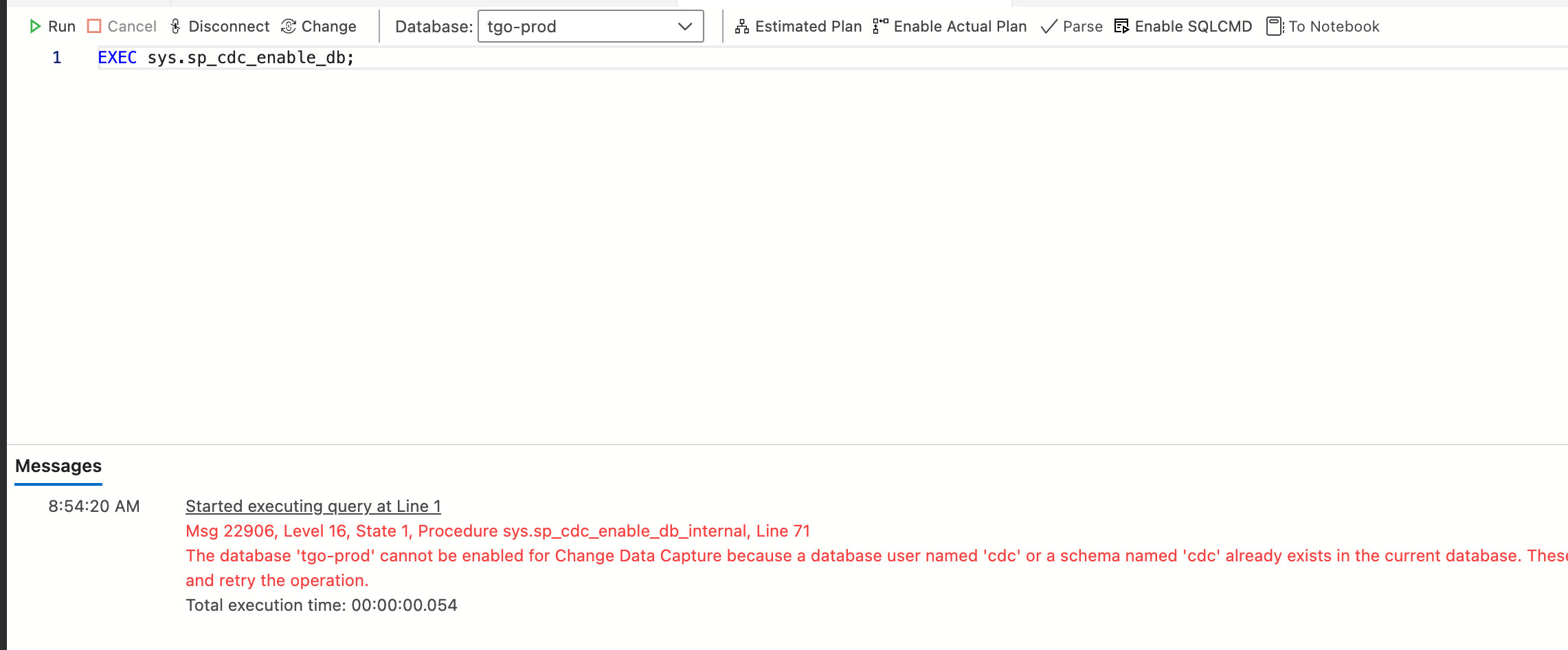Toggle Enable SQLCMD mode label

pyautogui.click(x=1193, y=26)
